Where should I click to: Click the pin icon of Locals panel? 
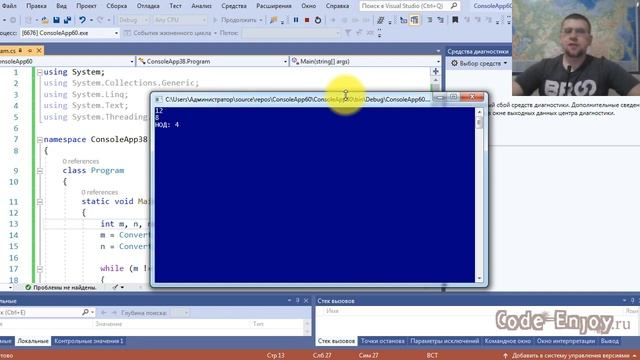click(298, 300)
